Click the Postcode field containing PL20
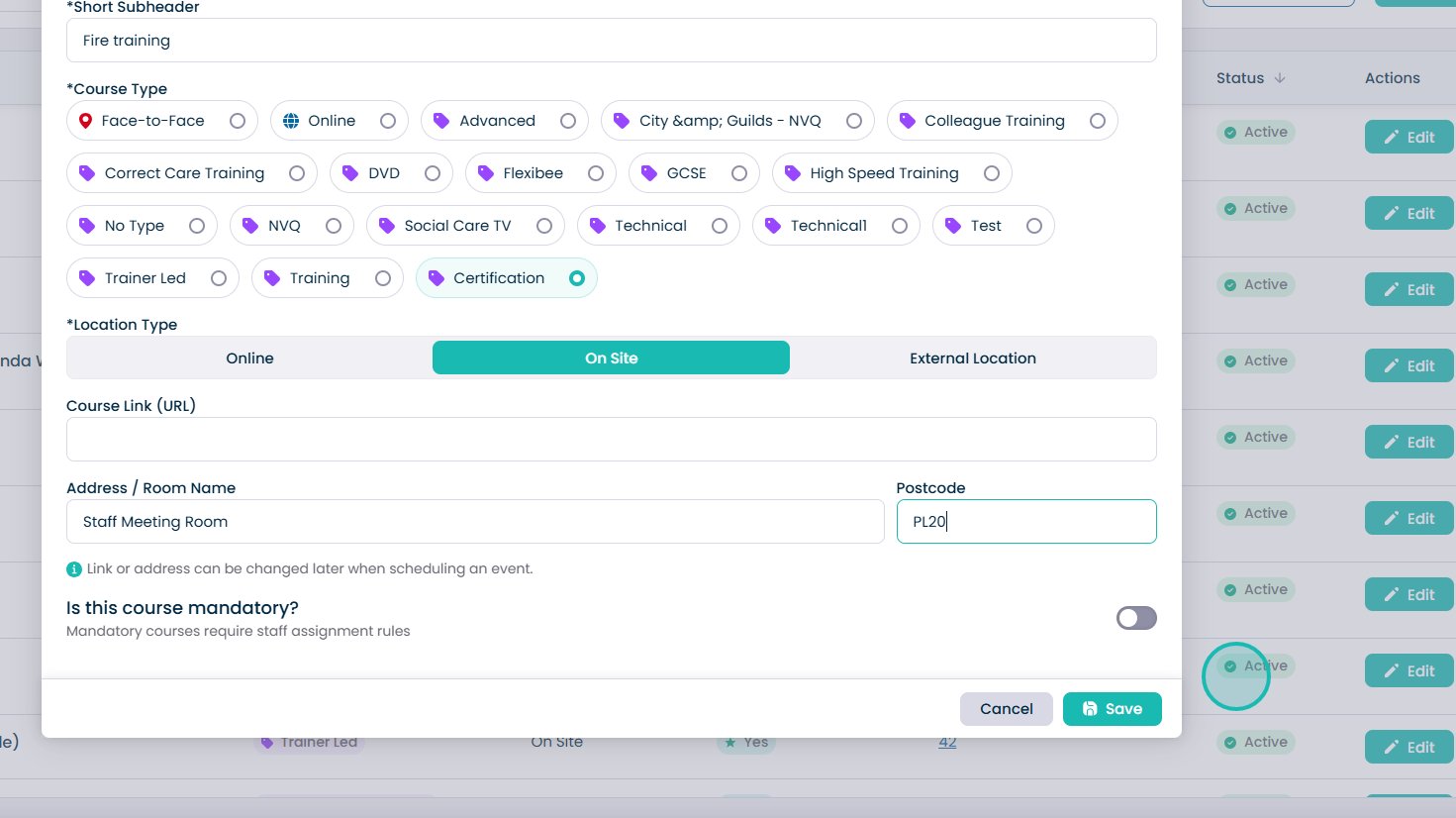 point(1026,522)
